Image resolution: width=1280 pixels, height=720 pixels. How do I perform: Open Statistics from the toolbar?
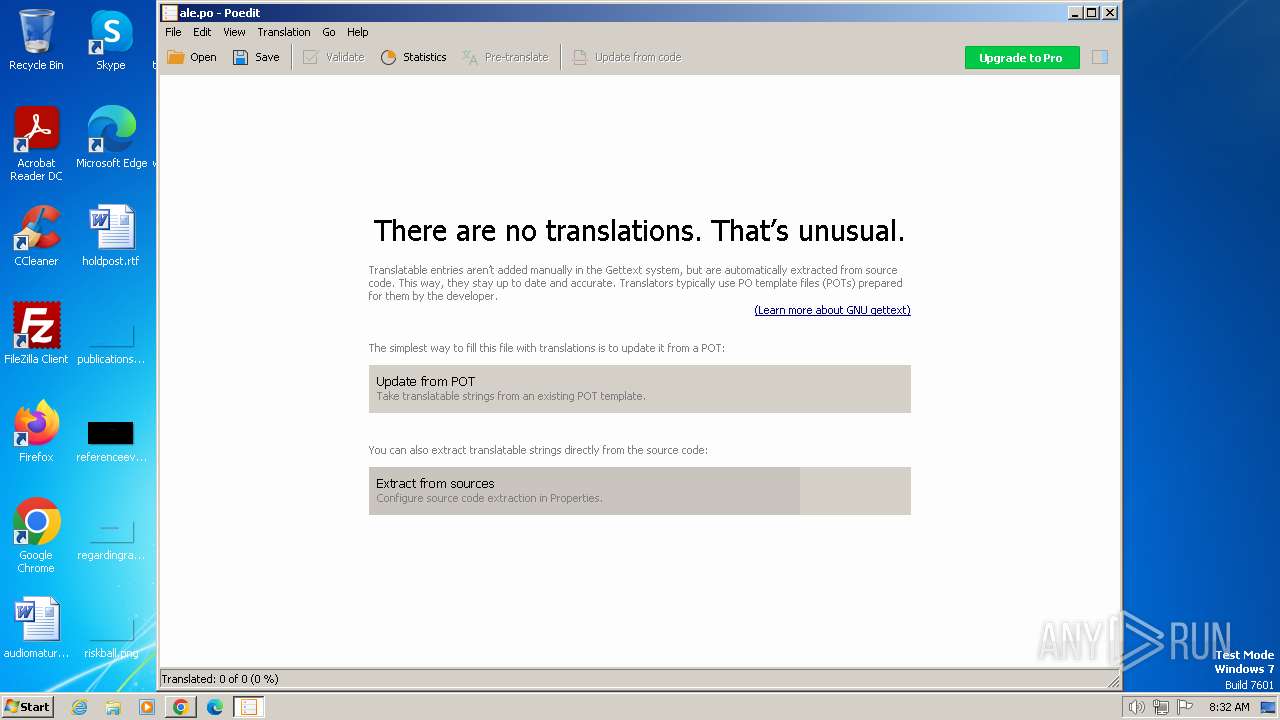click(x=413, y=57)
